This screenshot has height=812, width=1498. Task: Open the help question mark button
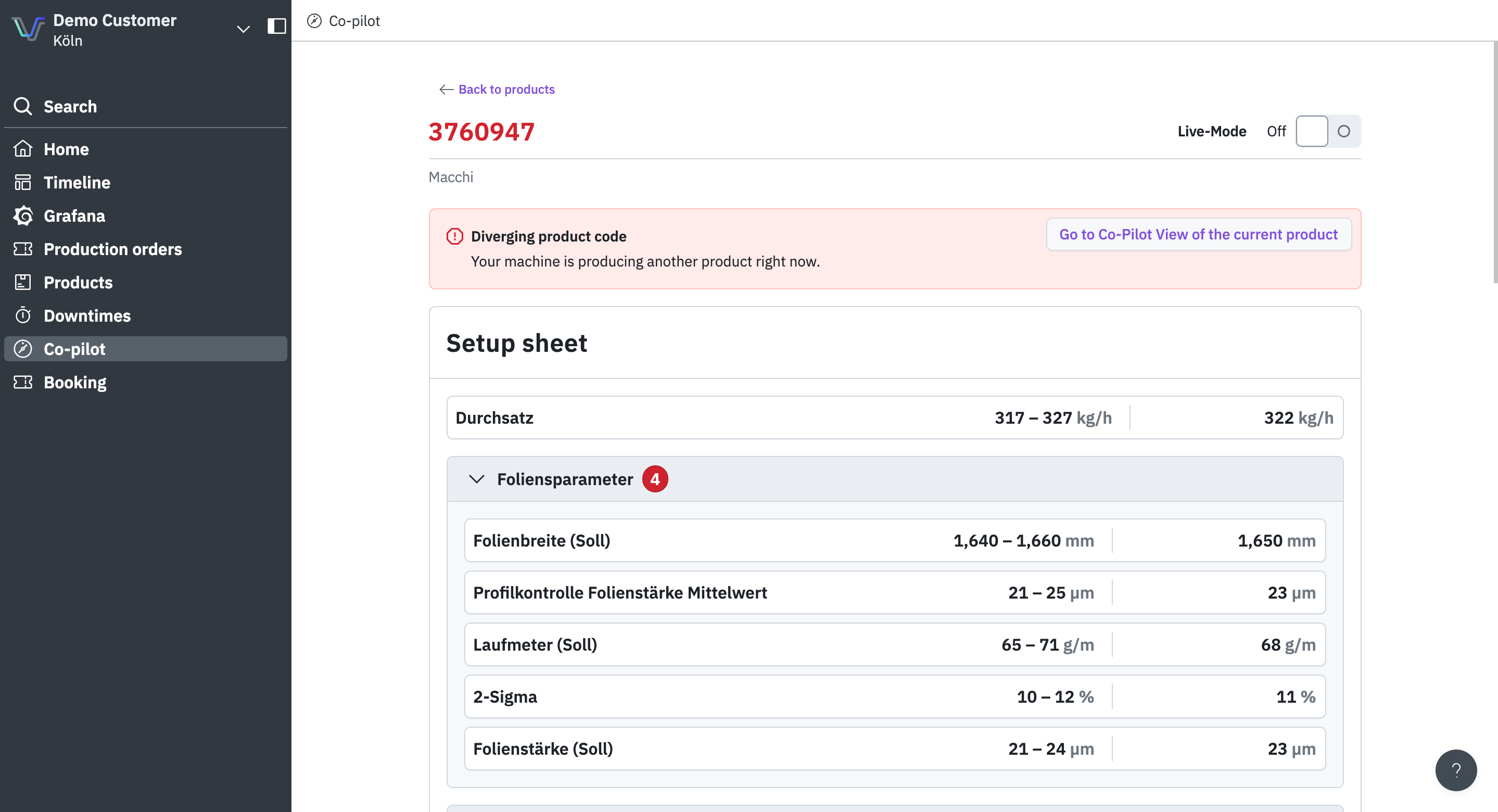pos(1455,770)
